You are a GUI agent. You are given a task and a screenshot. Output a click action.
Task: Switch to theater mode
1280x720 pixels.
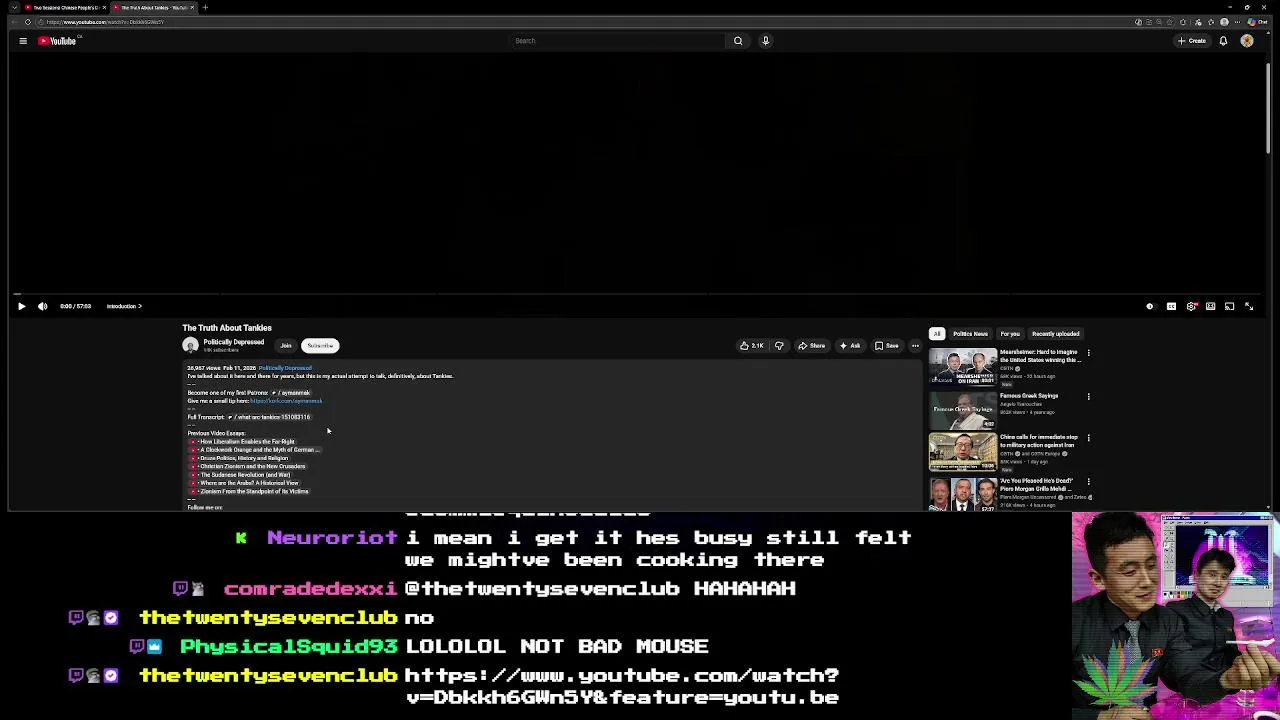(1211, 306)
